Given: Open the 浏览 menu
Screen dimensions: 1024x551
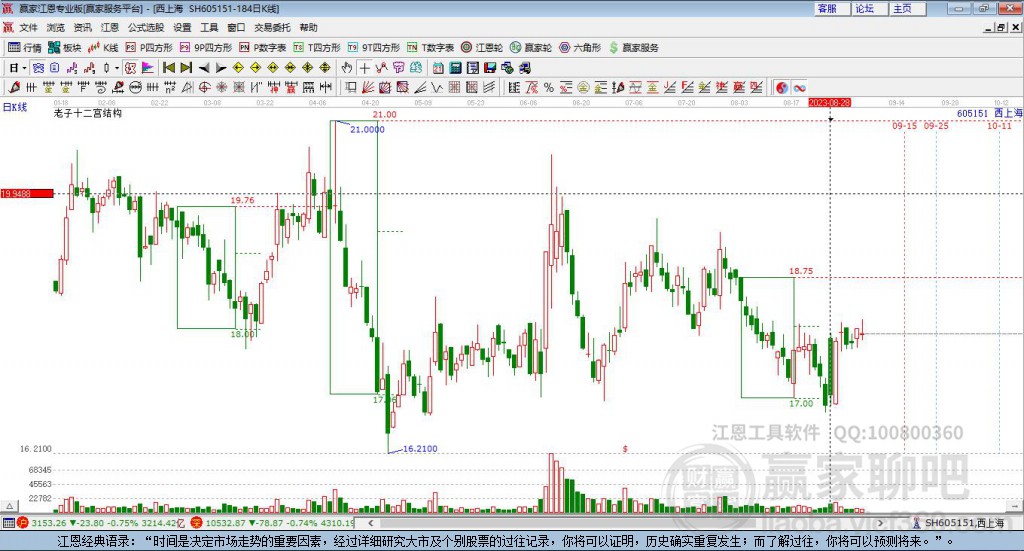Looking at the screenshot, I should (56, 27).
